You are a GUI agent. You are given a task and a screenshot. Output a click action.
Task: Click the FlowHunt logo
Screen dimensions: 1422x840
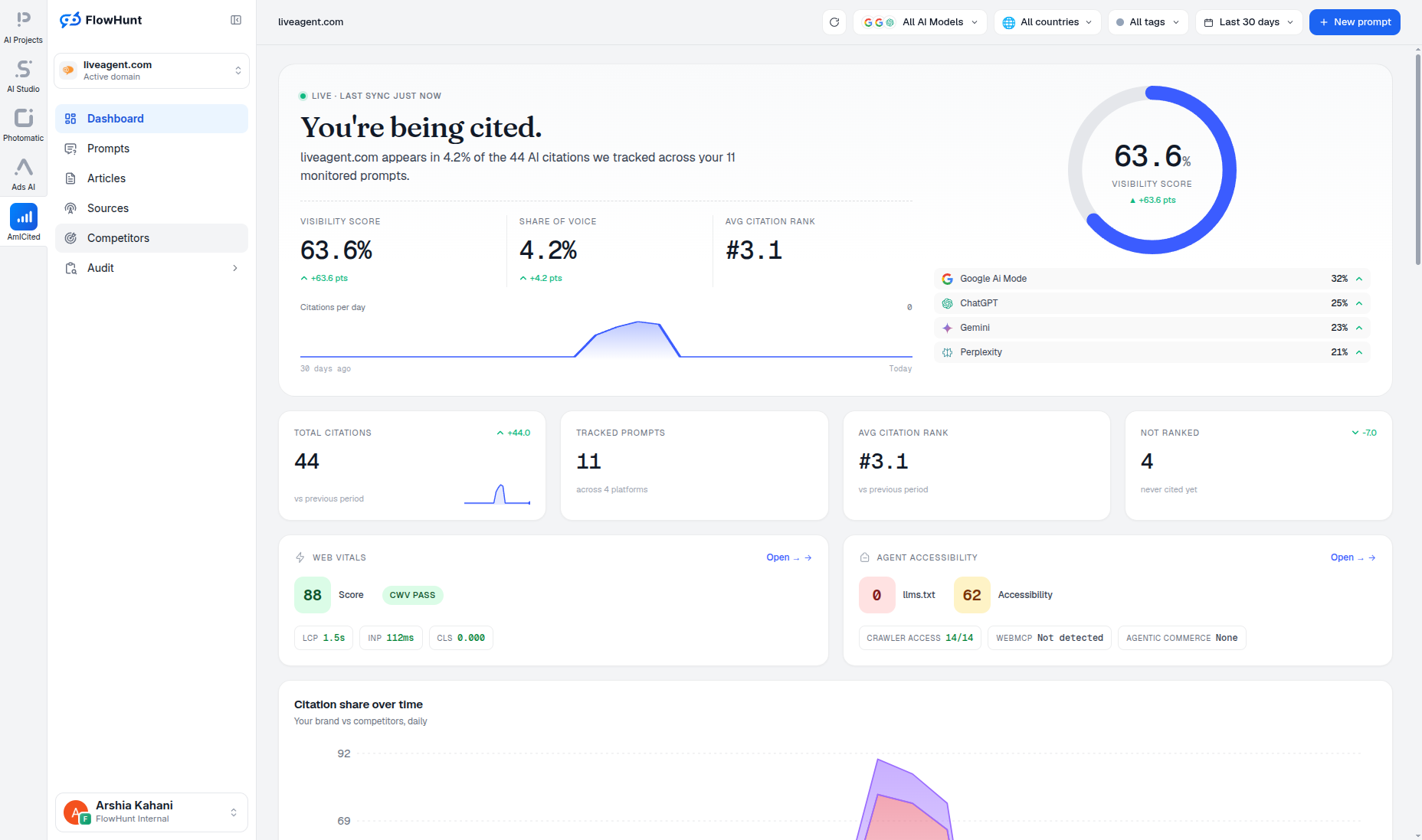(100, 20)
